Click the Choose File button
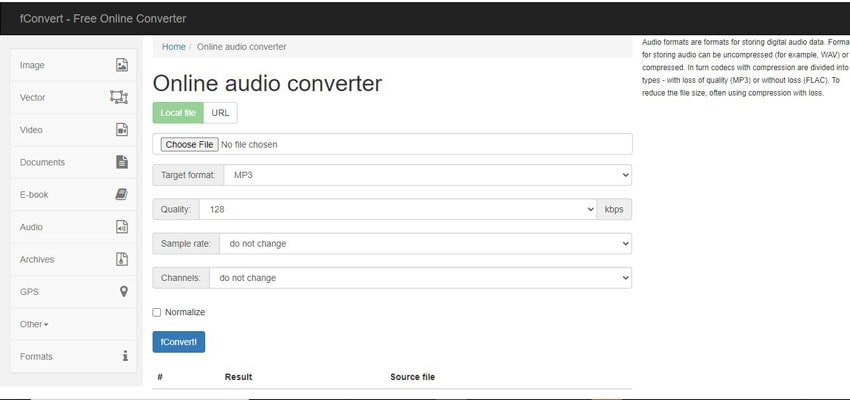Screen dimensions: 850x400 click(x=189, y=144)
